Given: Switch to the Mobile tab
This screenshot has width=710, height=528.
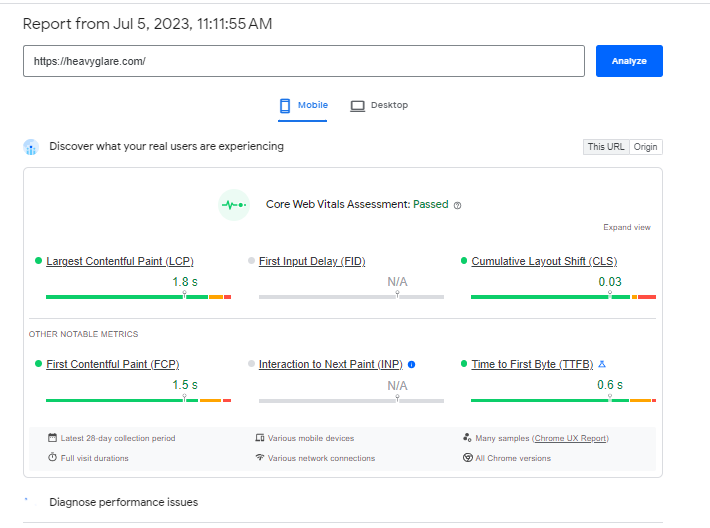Looking at the screenshot, I should (303, 105).
